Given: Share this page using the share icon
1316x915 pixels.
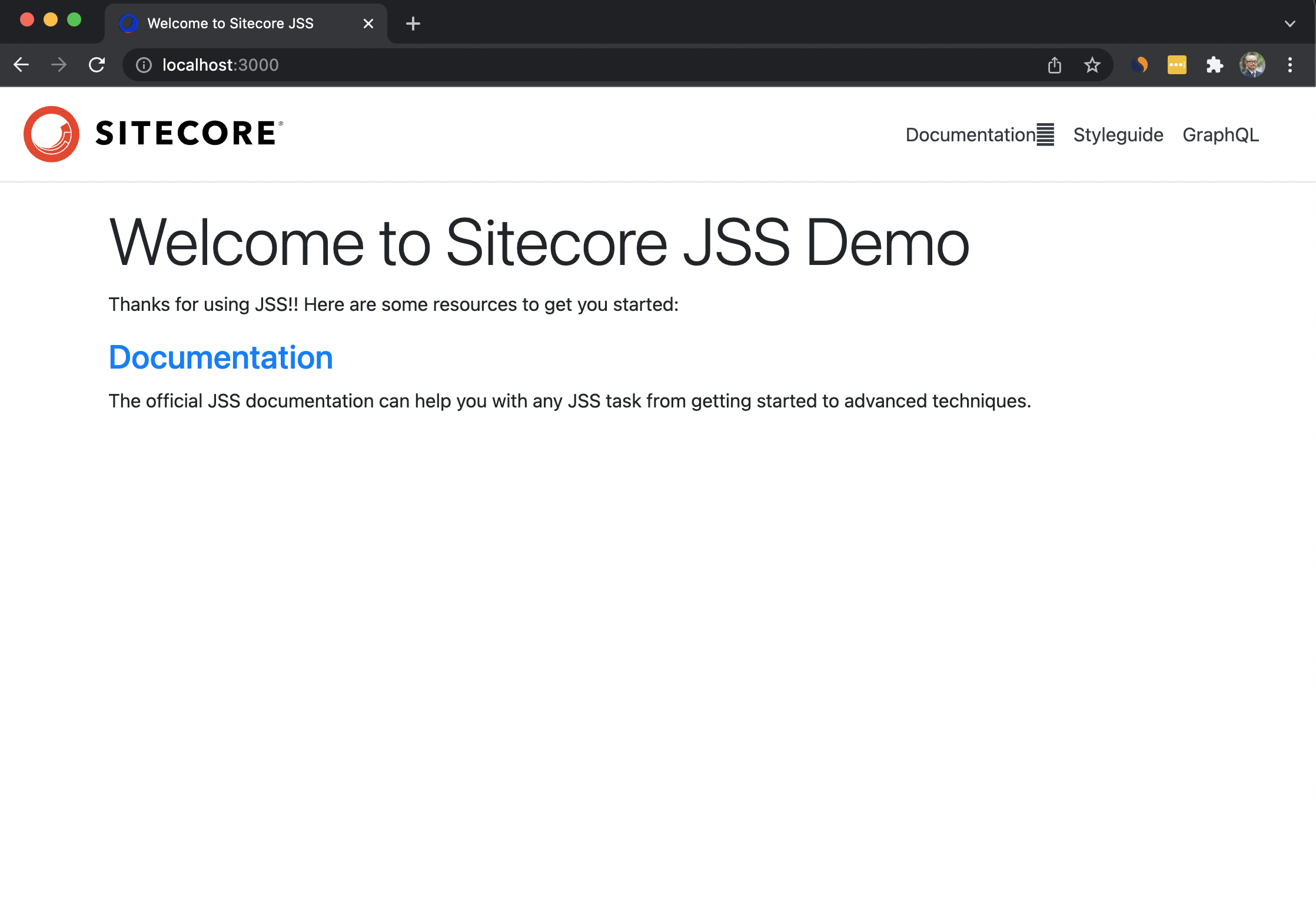Looking at the screenshot, I should [x=1054, y=65].
